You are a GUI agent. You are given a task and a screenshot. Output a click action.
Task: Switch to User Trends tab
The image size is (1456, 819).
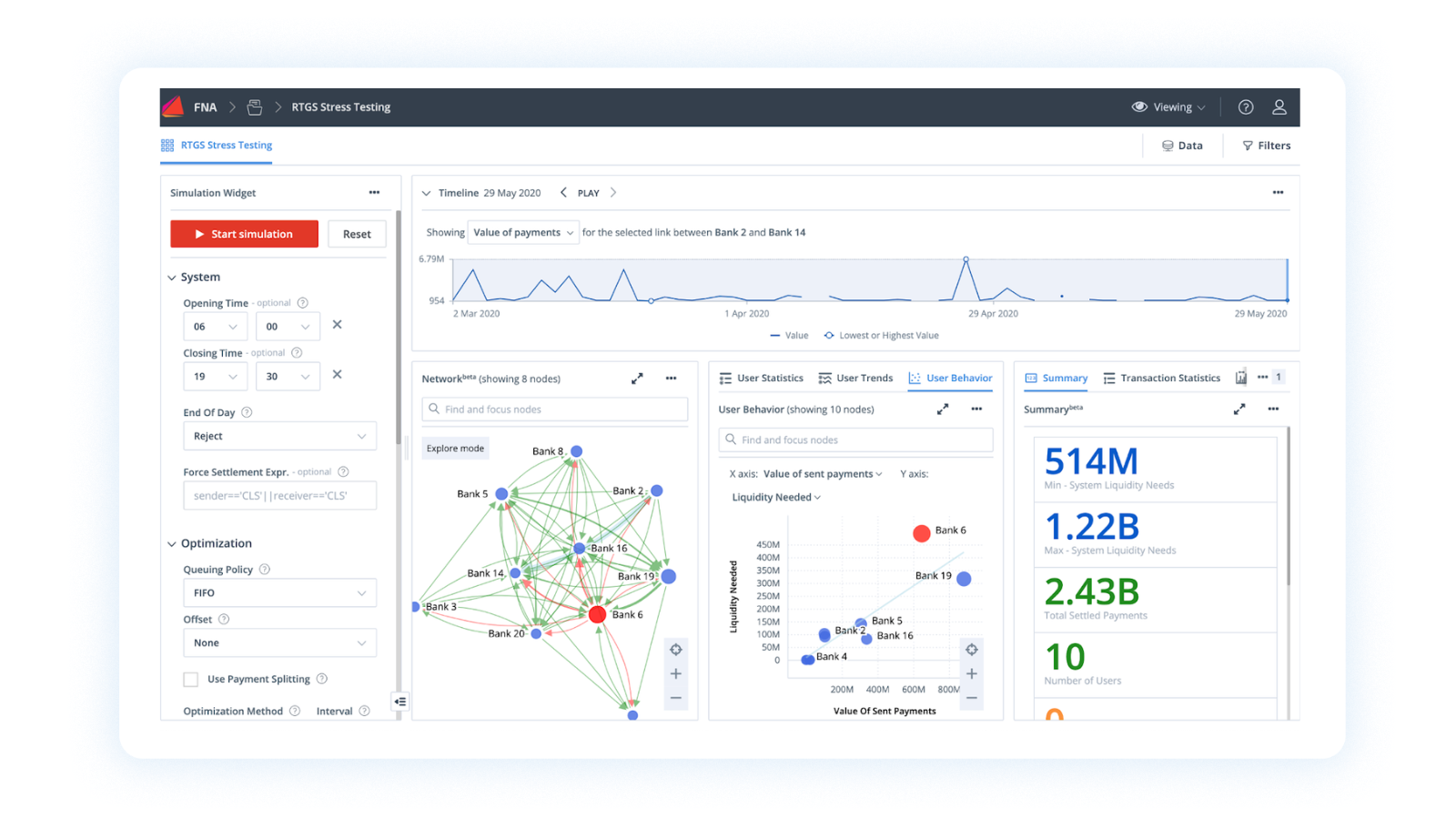coord(855,379)
